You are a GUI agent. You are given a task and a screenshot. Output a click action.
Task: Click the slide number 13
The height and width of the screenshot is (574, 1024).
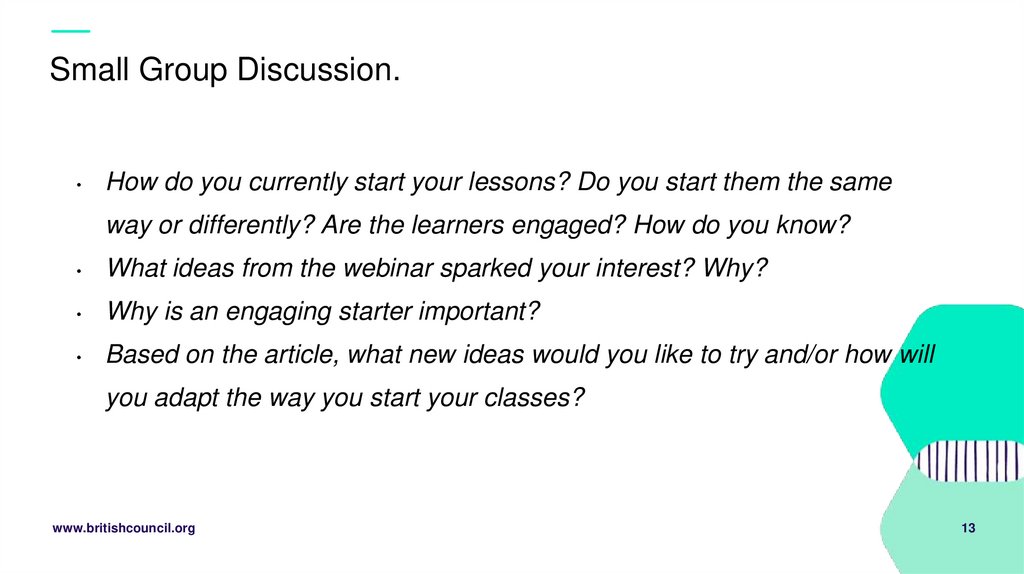tap(968, 528)
